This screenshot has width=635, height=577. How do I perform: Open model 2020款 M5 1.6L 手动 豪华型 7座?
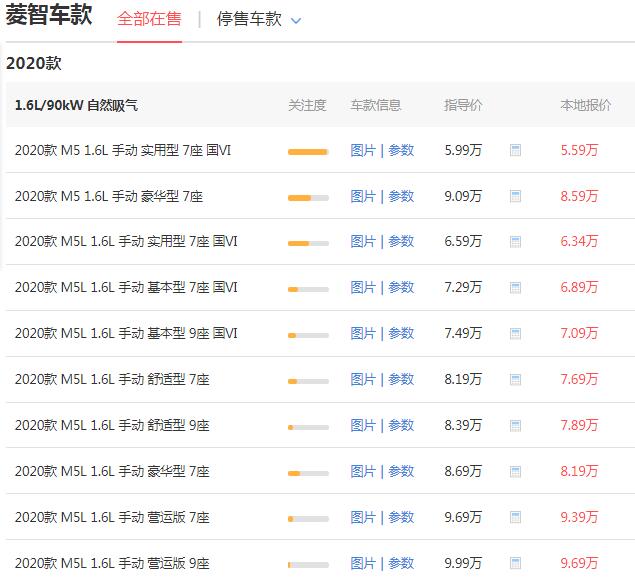[x=109, y=196]
